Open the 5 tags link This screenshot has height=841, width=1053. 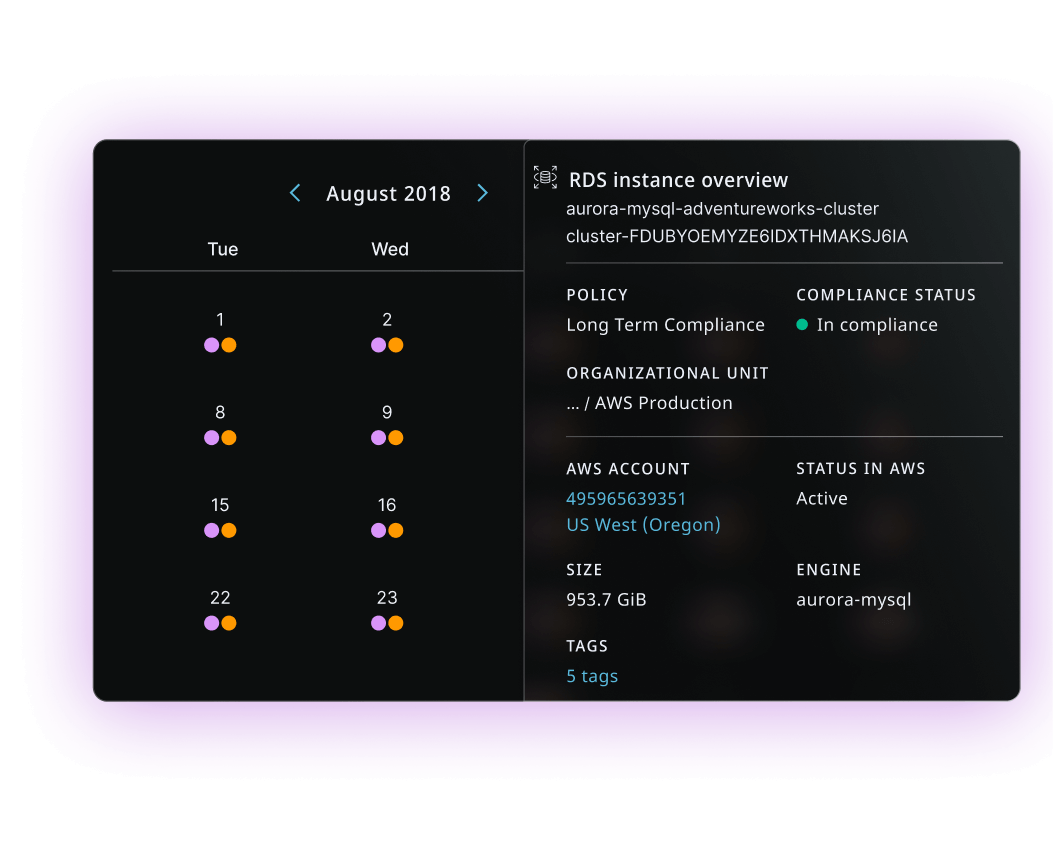(592, 676)
